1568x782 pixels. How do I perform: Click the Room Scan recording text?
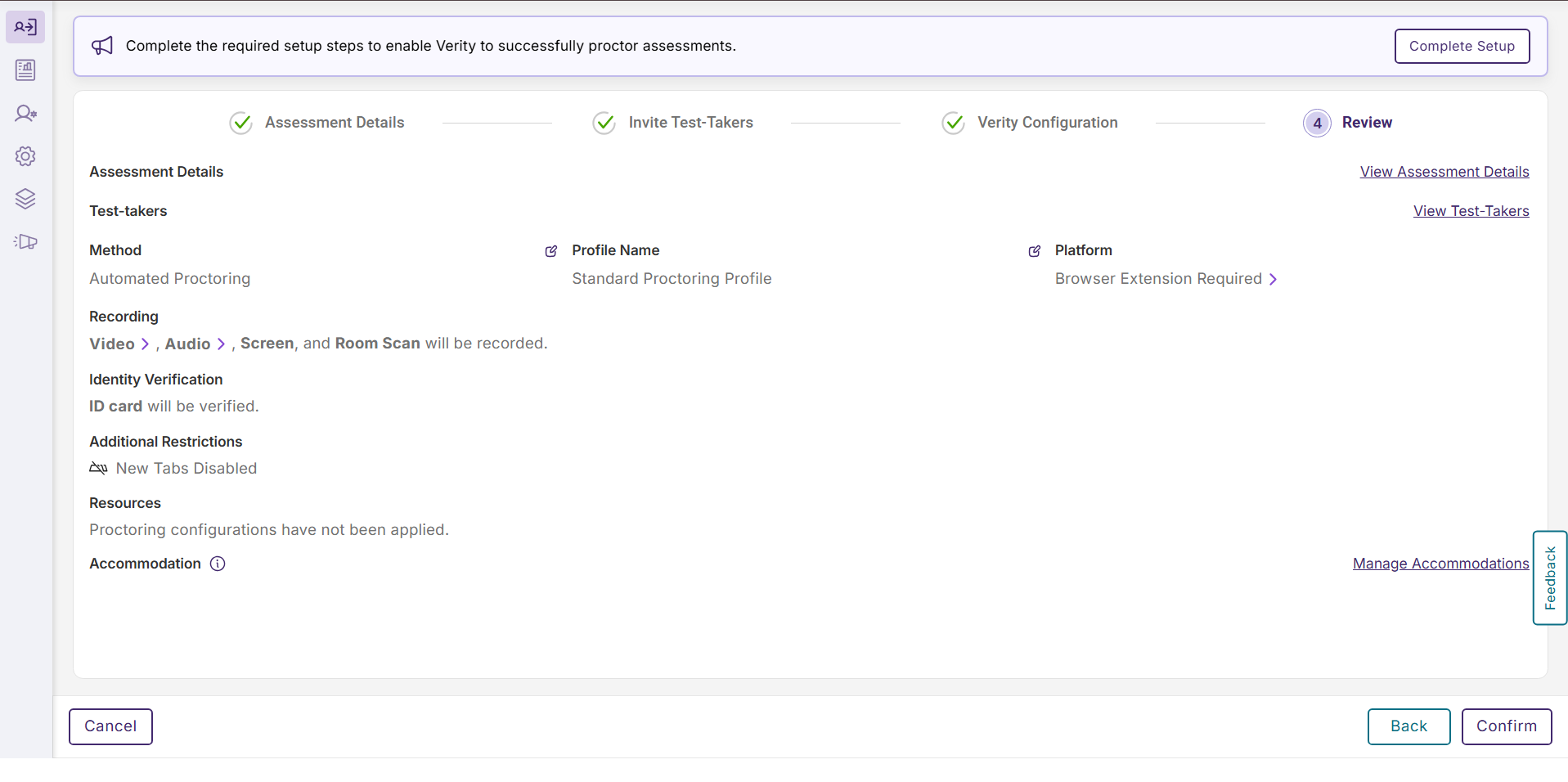pyautogui.click(x=378, y=344)
